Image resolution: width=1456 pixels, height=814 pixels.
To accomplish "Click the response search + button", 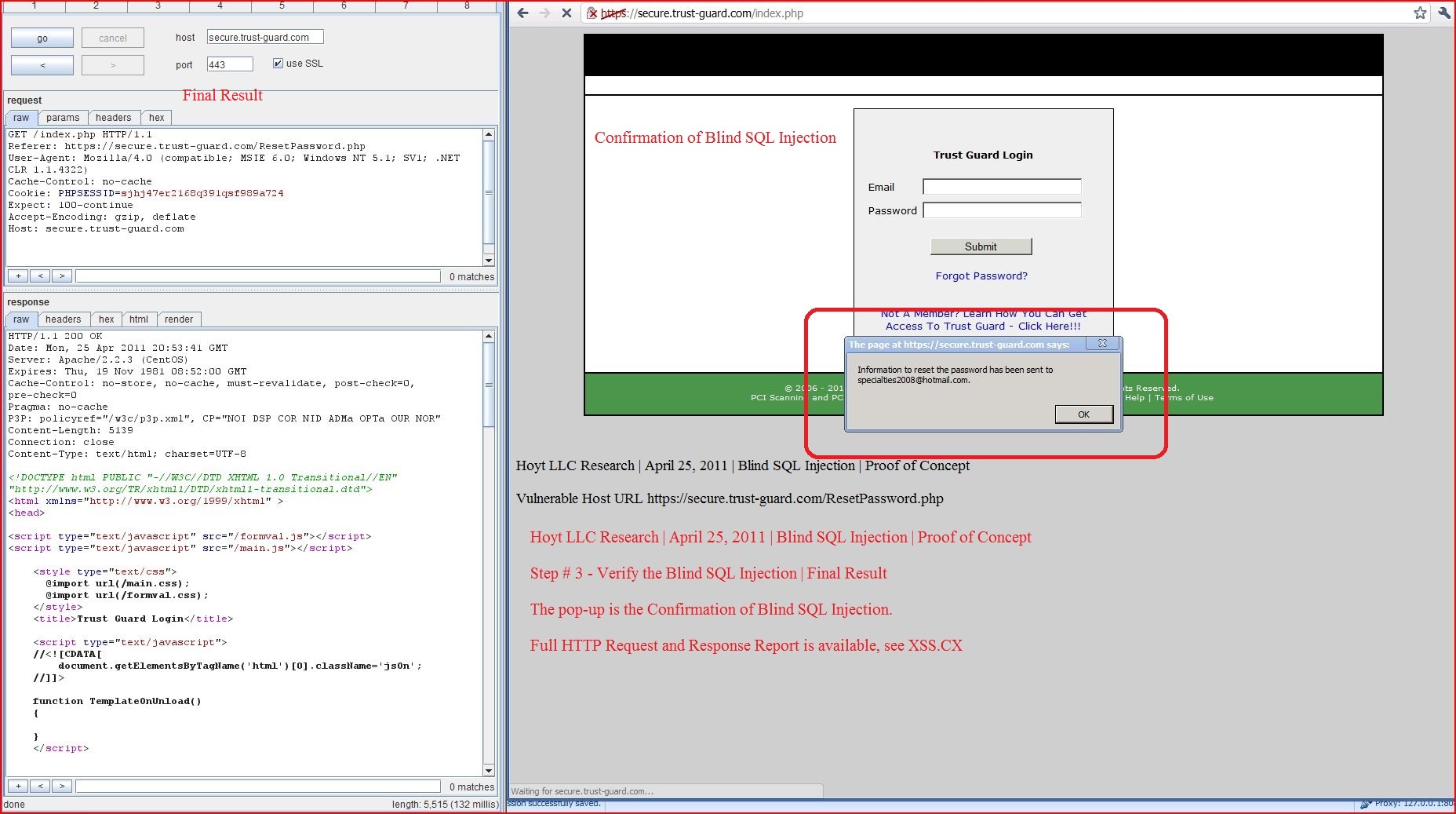I will [x=18, y=786].
